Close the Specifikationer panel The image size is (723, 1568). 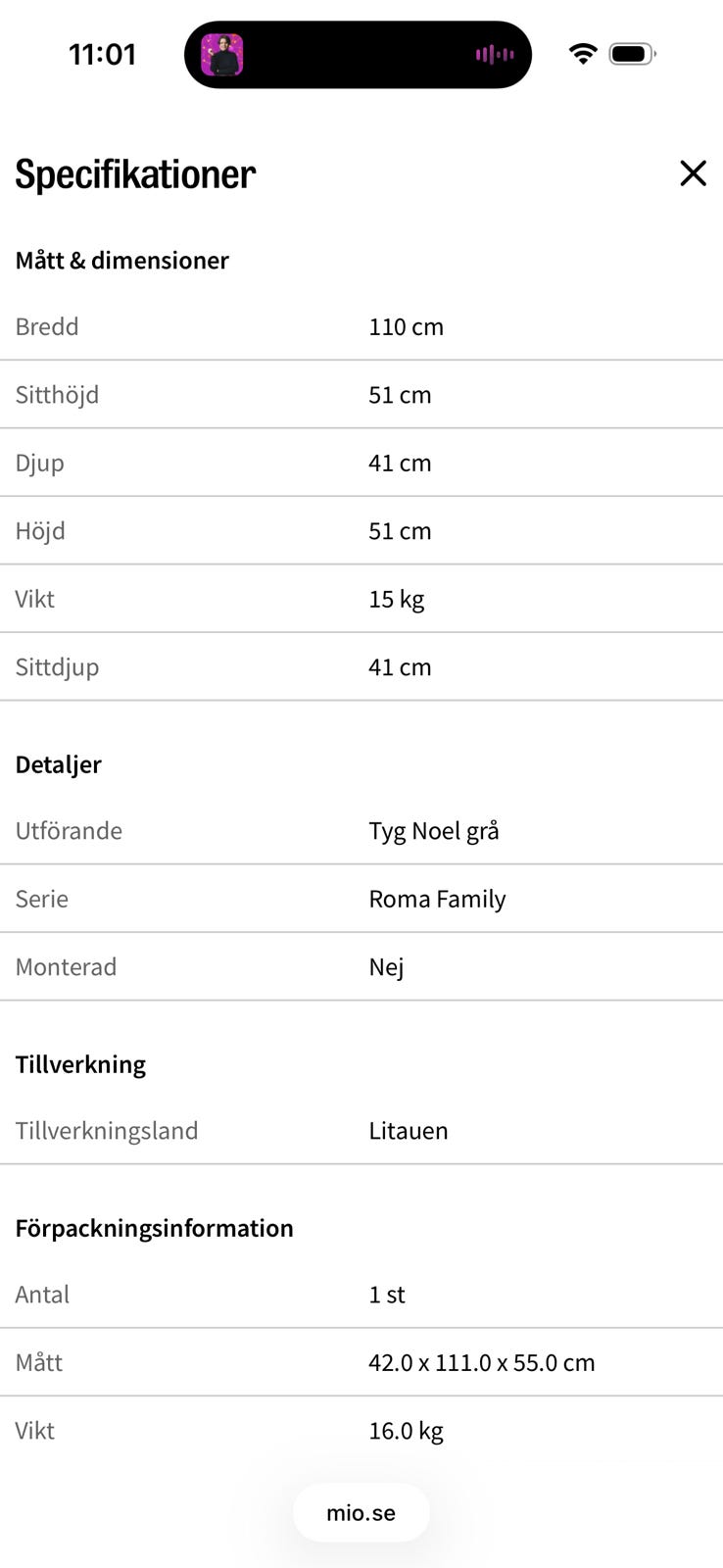(693, 173)
